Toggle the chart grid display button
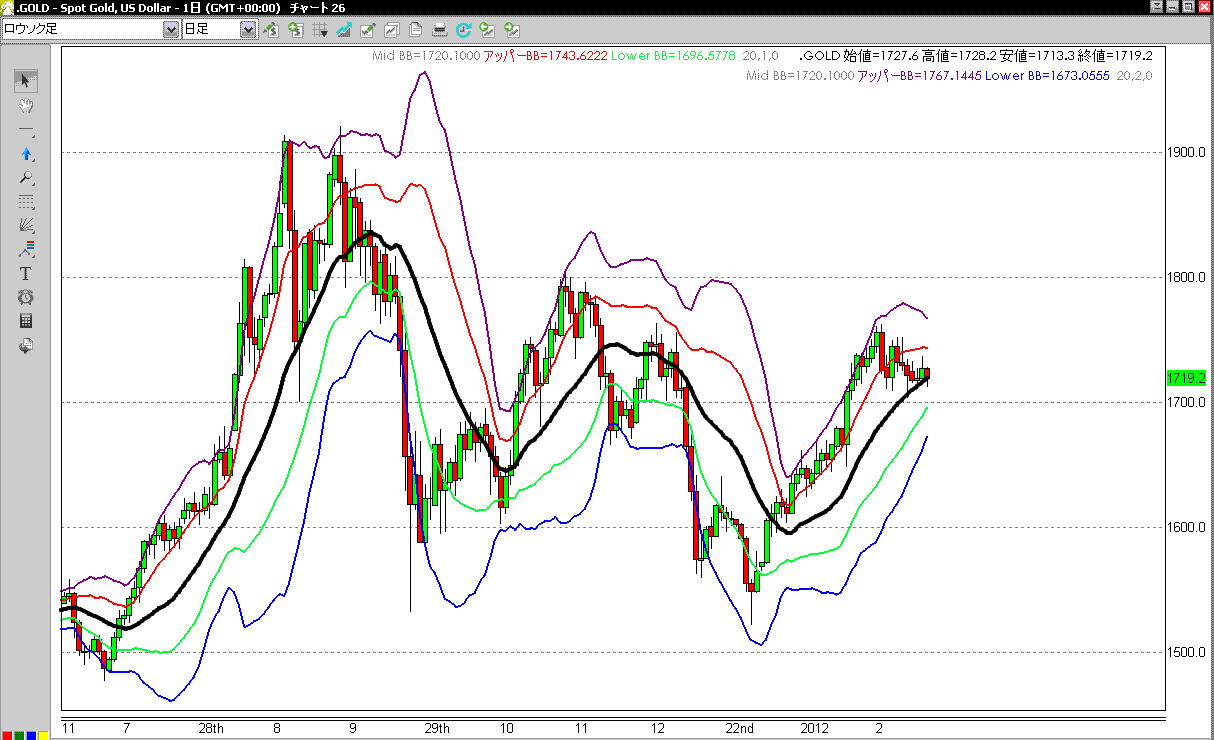Image resolution: width=1214 pixels, height=740 pixels. (320, 30)
